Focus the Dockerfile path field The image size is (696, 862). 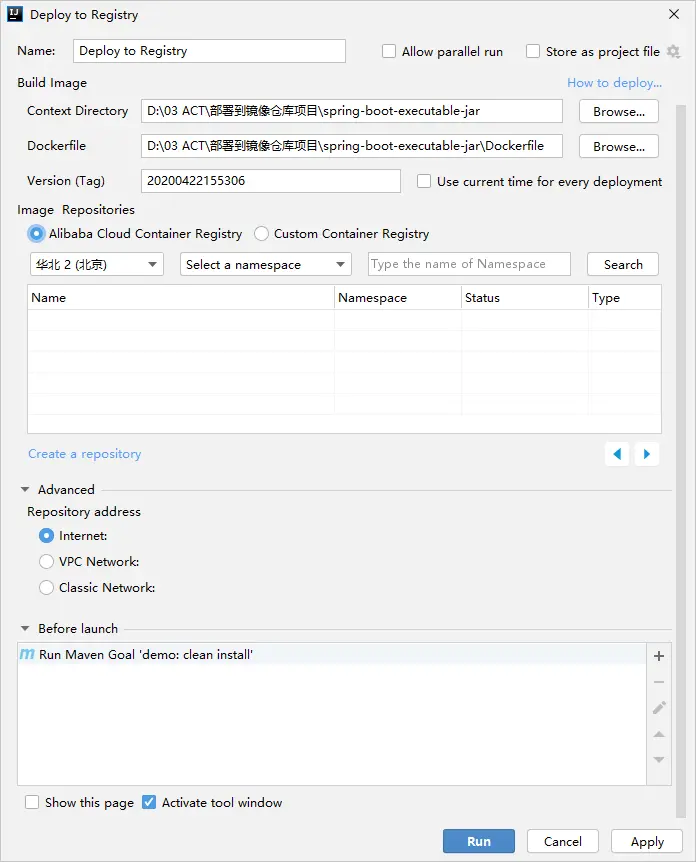pyautogui.click(x=352, y=146)
